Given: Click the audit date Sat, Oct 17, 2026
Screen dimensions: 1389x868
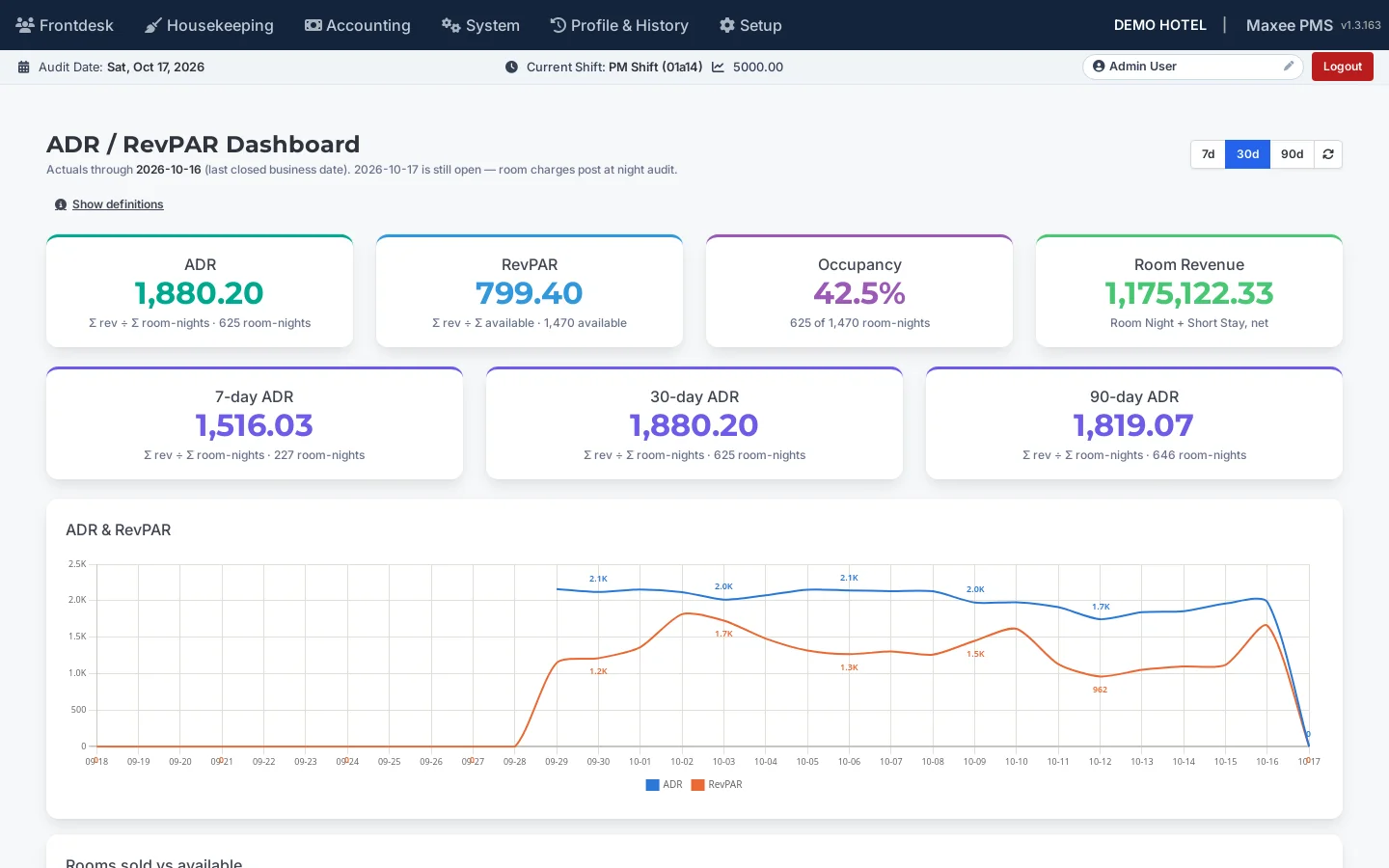Looking at the screenshot, I should [x=155, y=67].
